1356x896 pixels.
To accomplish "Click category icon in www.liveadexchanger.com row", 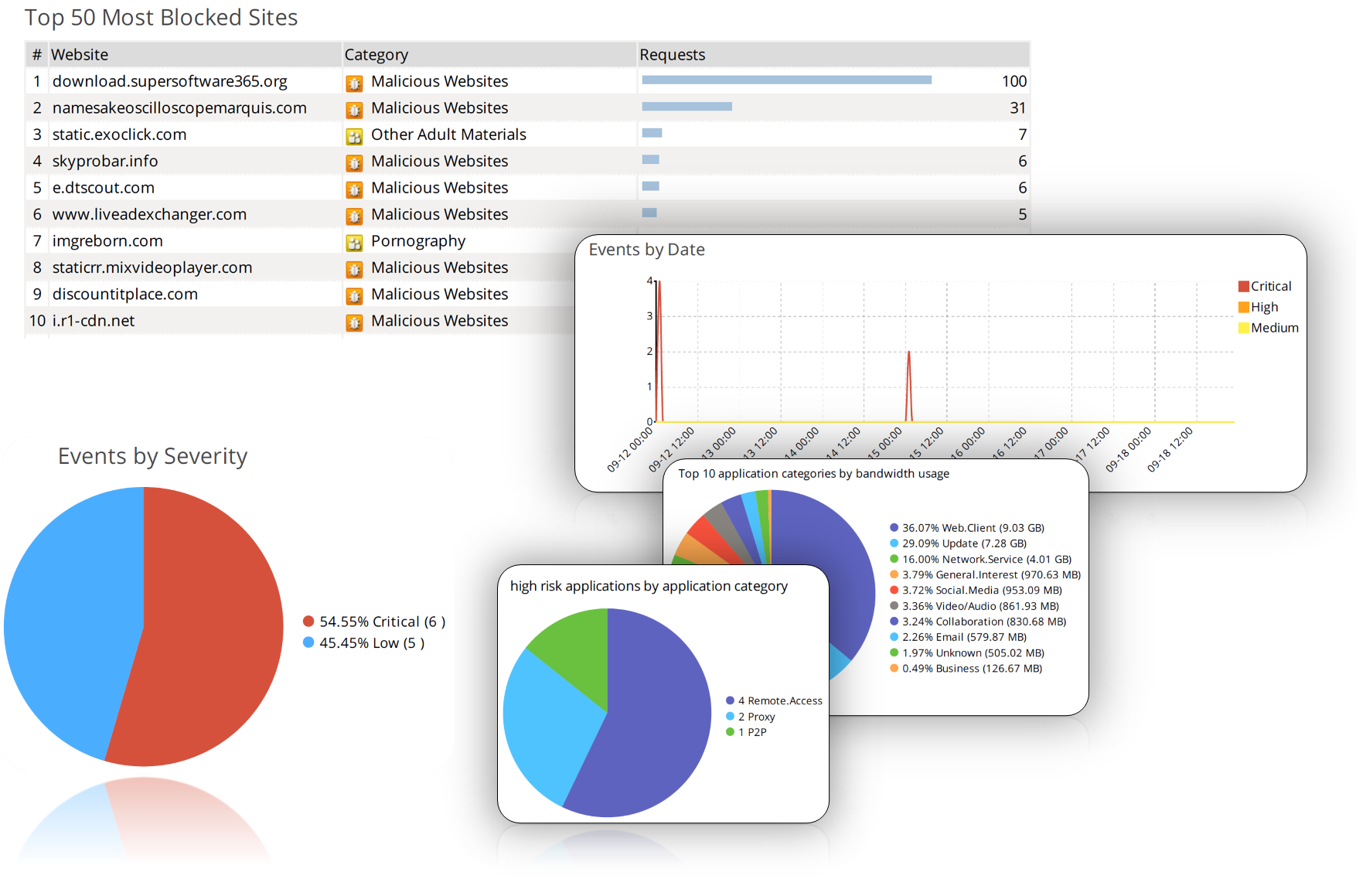I will pyautogui.click(x=354, y=216).
